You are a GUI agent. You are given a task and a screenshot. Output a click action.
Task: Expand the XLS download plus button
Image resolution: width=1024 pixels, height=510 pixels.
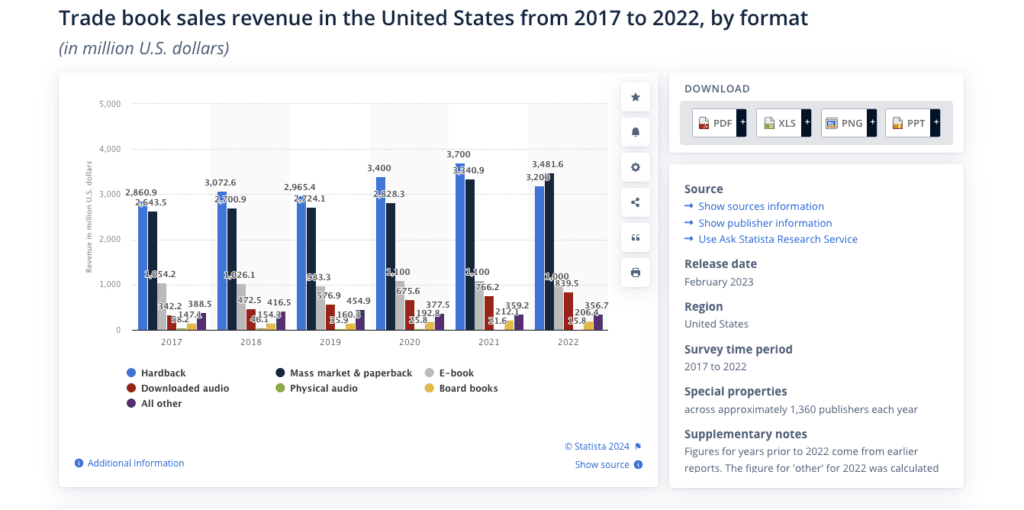[x=806, y=123]
